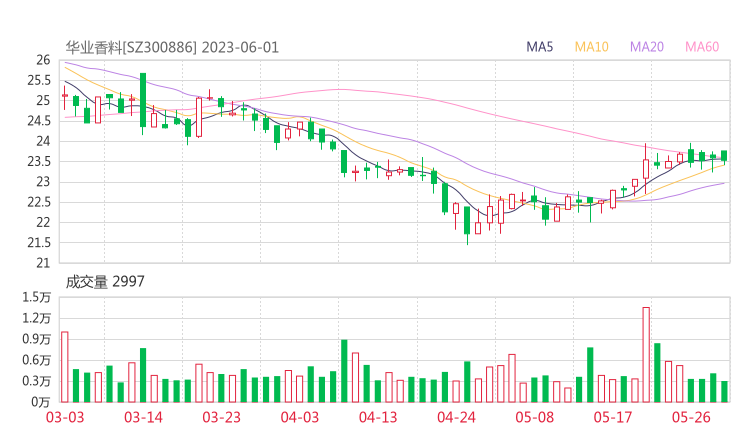Click the MA5 legend label

click(x=539, y=47)
